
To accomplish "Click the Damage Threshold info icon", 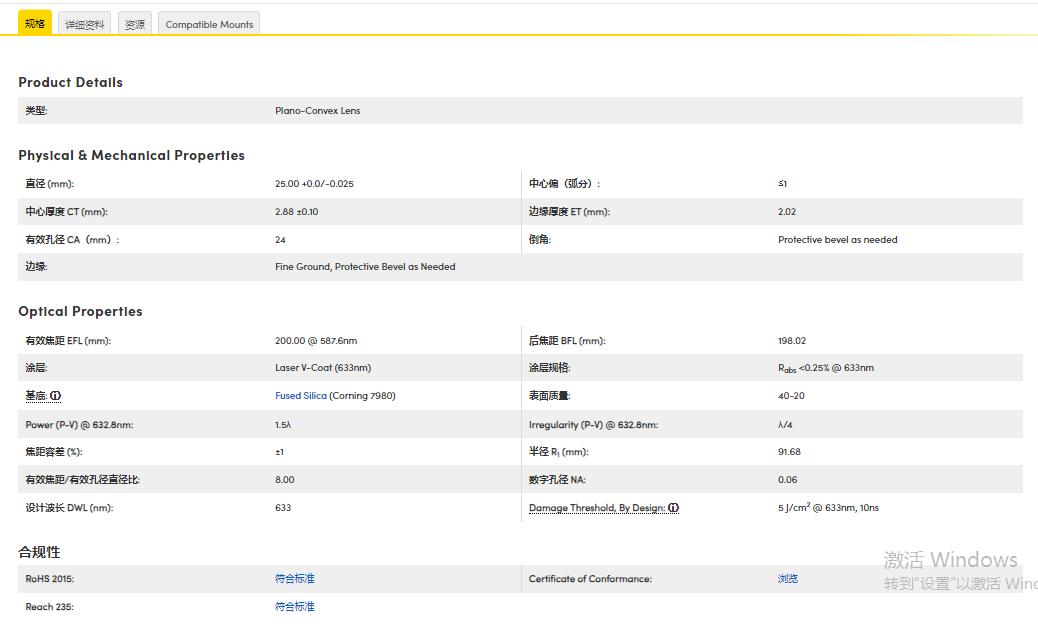I will point(674,508).
